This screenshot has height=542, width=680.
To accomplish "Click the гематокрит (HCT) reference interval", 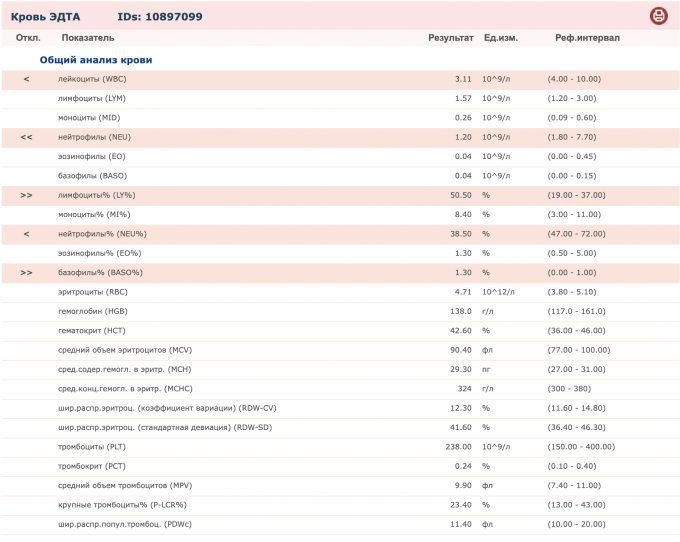I will (x=574, y=331).
